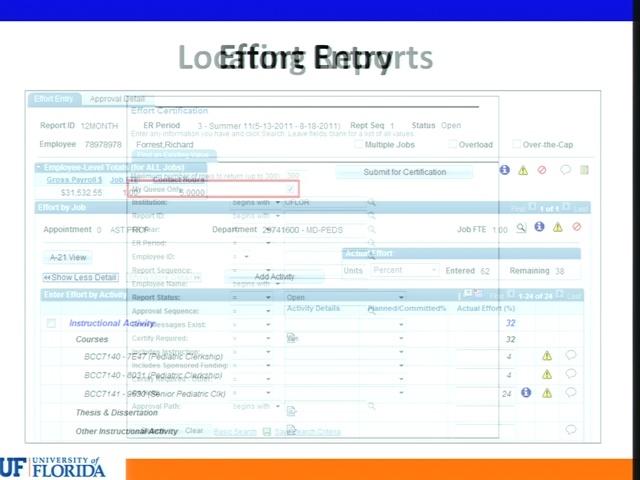Click warning icon for BCC7140 - 7E47 row

click(547, 356)
